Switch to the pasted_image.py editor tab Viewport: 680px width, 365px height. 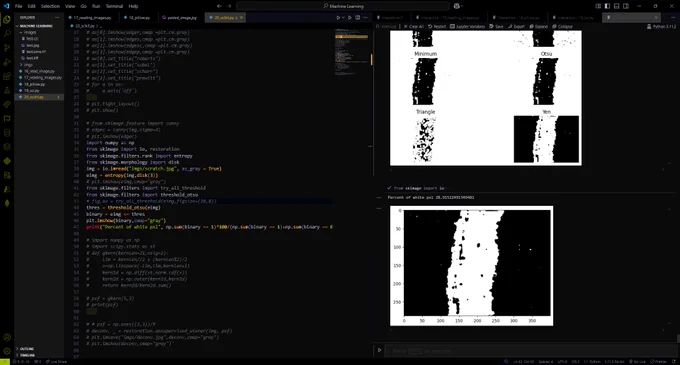click(180, 18)
